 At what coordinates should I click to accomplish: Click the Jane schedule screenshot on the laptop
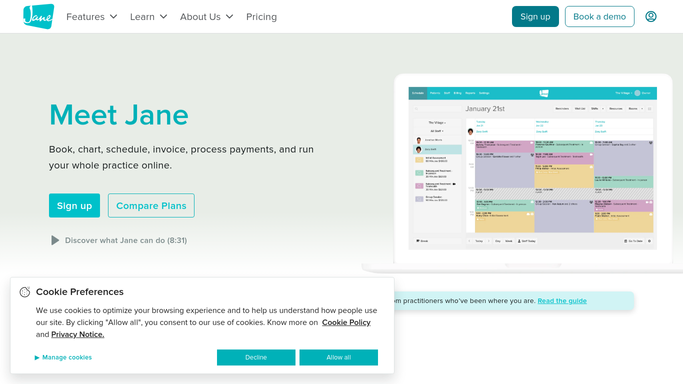532,168
